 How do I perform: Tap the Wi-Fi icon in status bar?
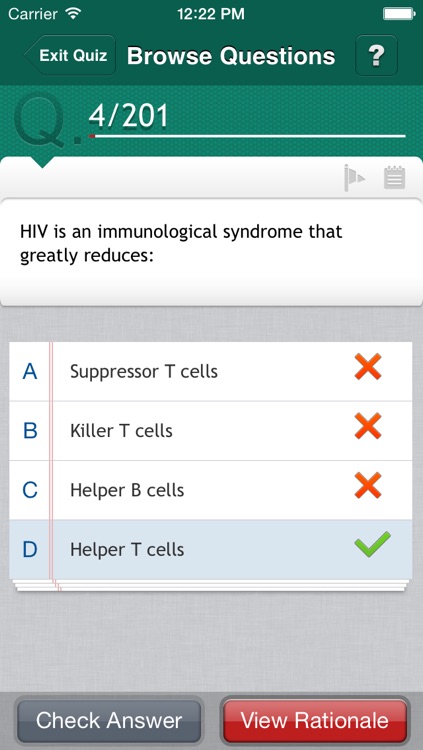tap(73, 13)
